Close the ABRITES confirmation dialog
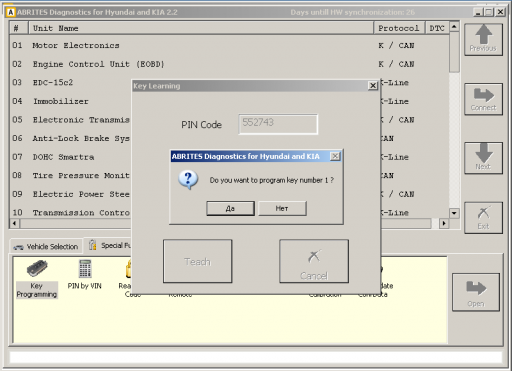Screen dimensions: 512x371 tap(335, 156)
